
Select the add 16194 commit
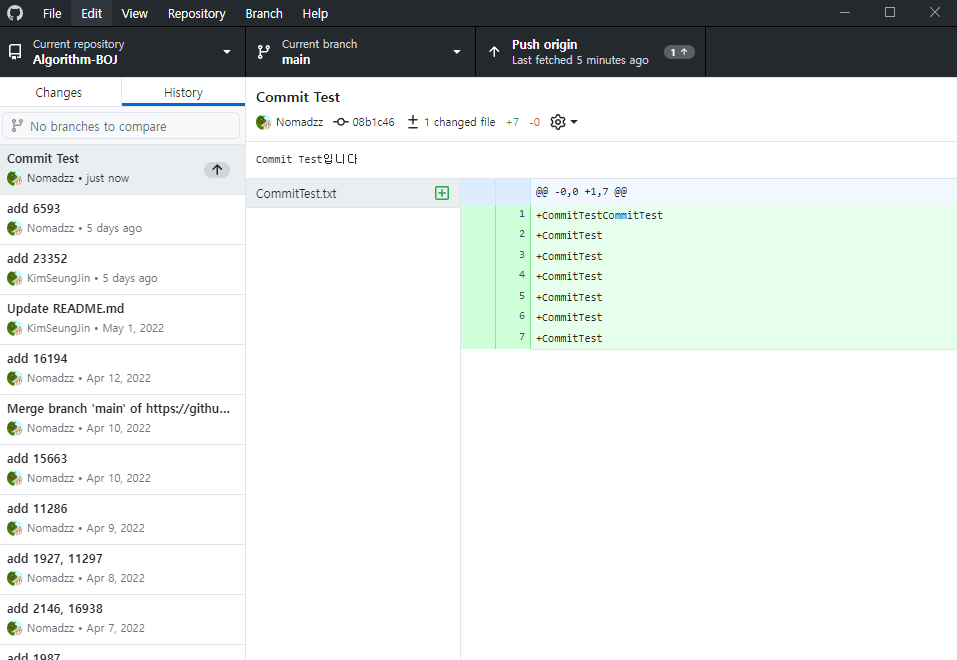tap(122, 369)
